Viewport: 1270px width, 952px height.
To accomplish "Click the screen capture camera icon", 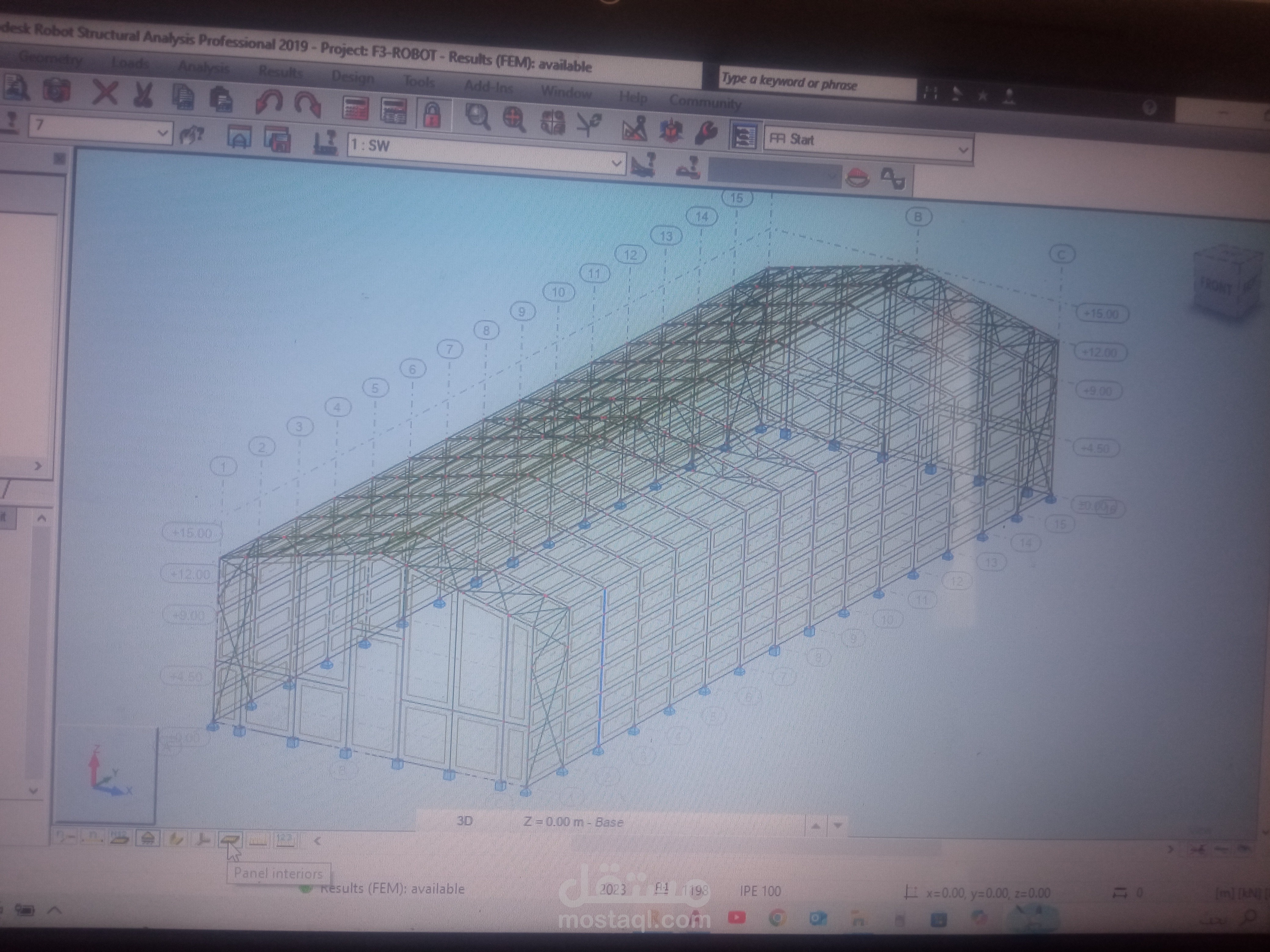I will point(56,91).
